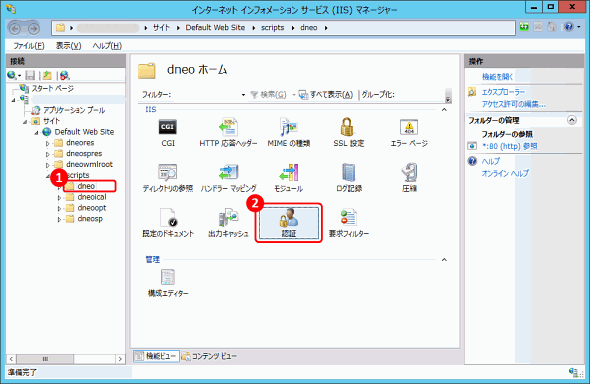Viewport: 590px width, 384px height.
Task: Open エラー ページ feature
Action: click(x=409, y=132)
